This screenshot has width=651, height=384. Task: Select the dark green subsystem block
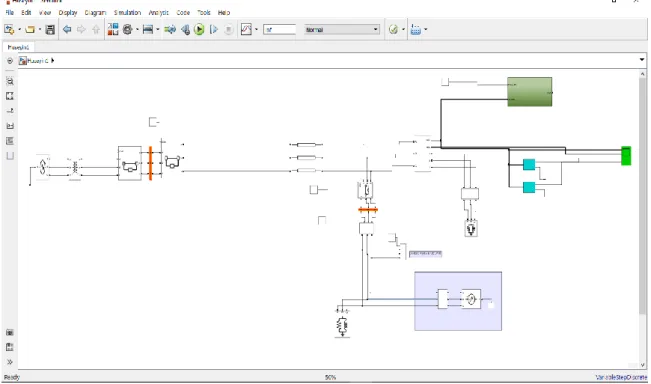click(x=530, y=92)
